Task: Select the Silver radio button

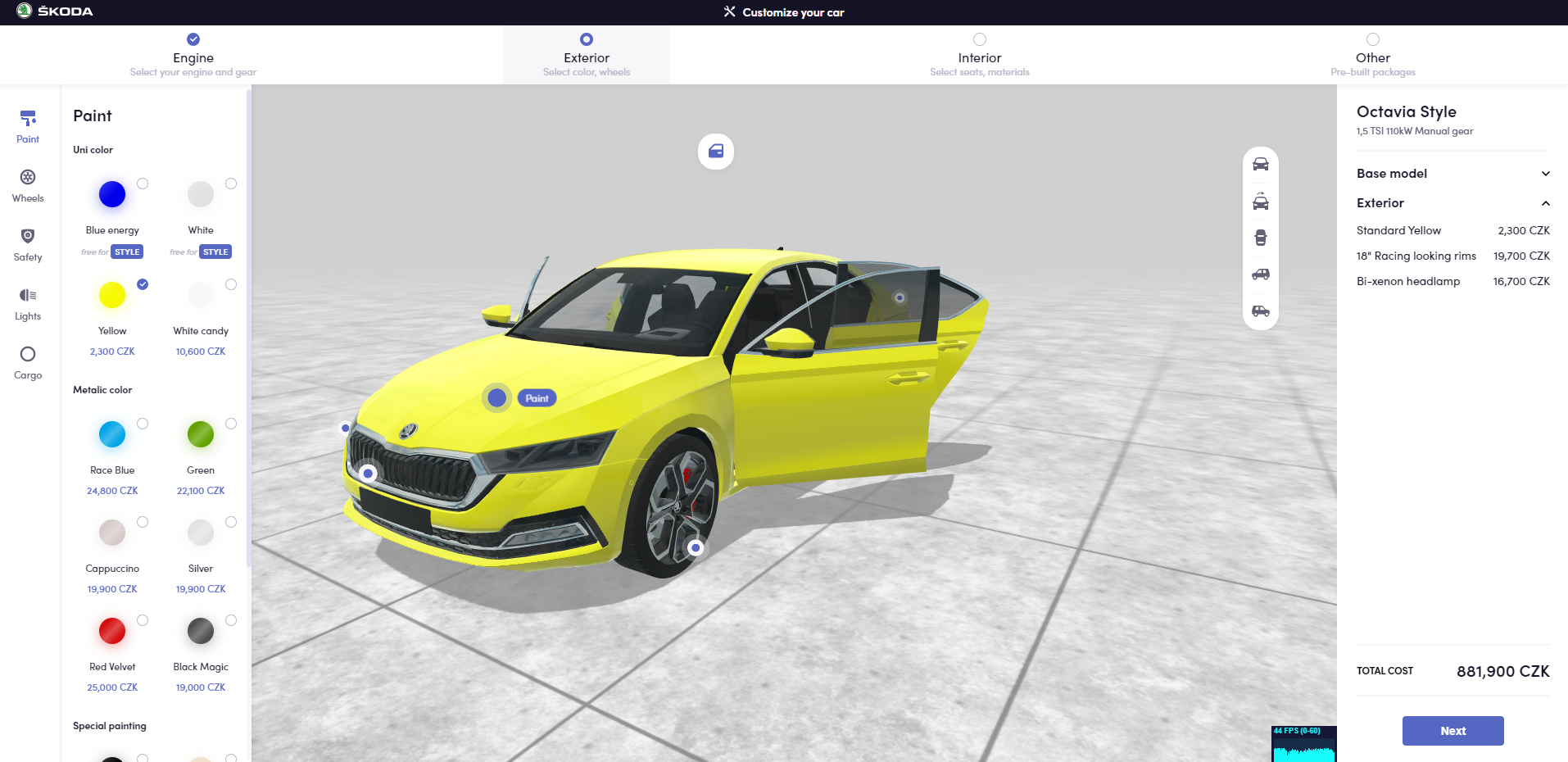Action: pyautogui.click(x=231, y=522)
